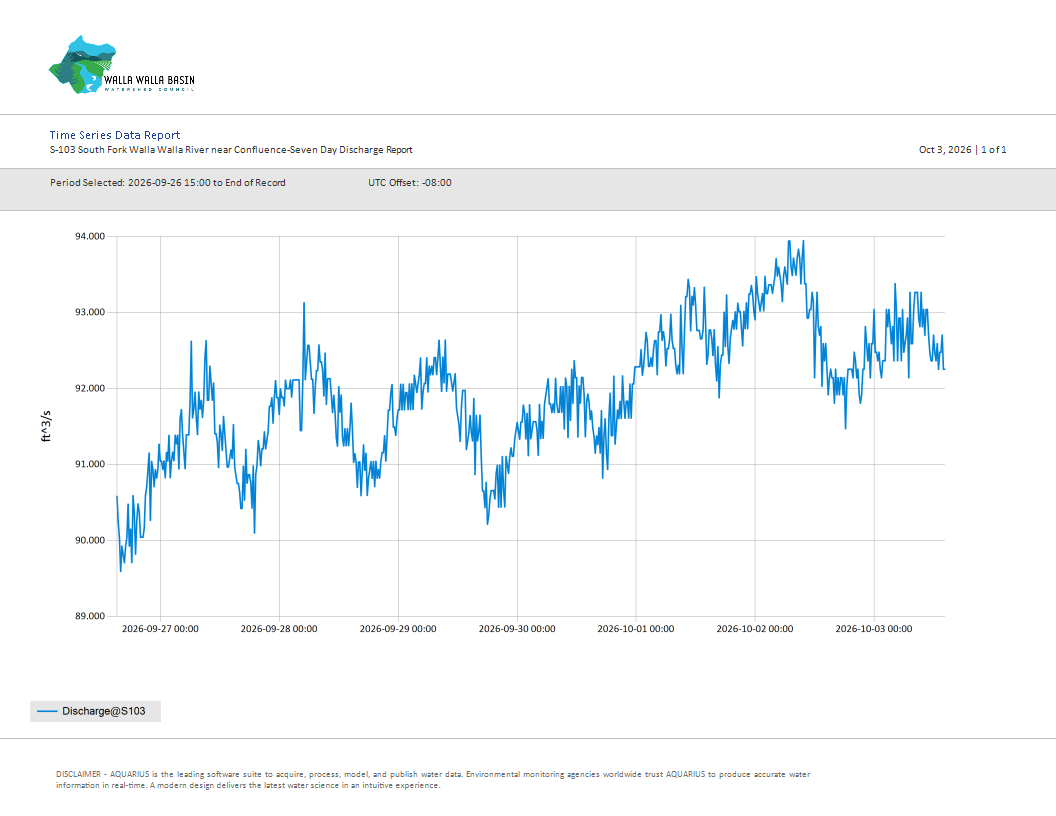
Task: Click the 2026-10-02 00:00 axis label
Action: (755, 629)
